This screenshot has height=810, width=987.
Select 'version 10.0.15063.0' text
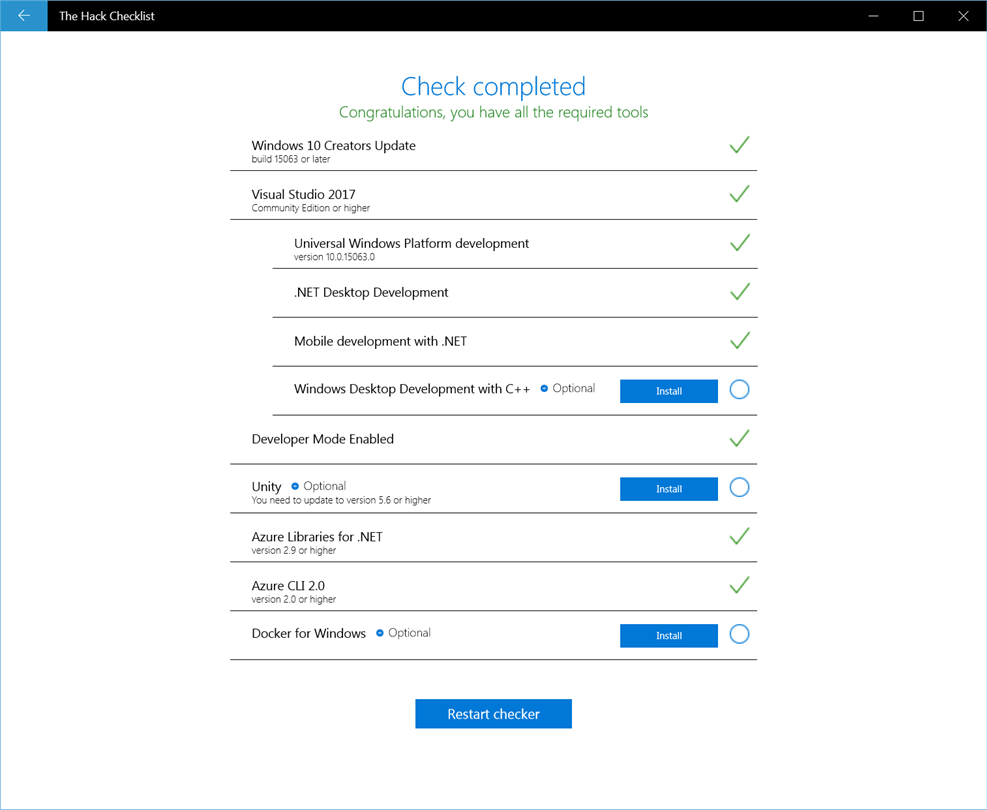(x=334, y=257)
